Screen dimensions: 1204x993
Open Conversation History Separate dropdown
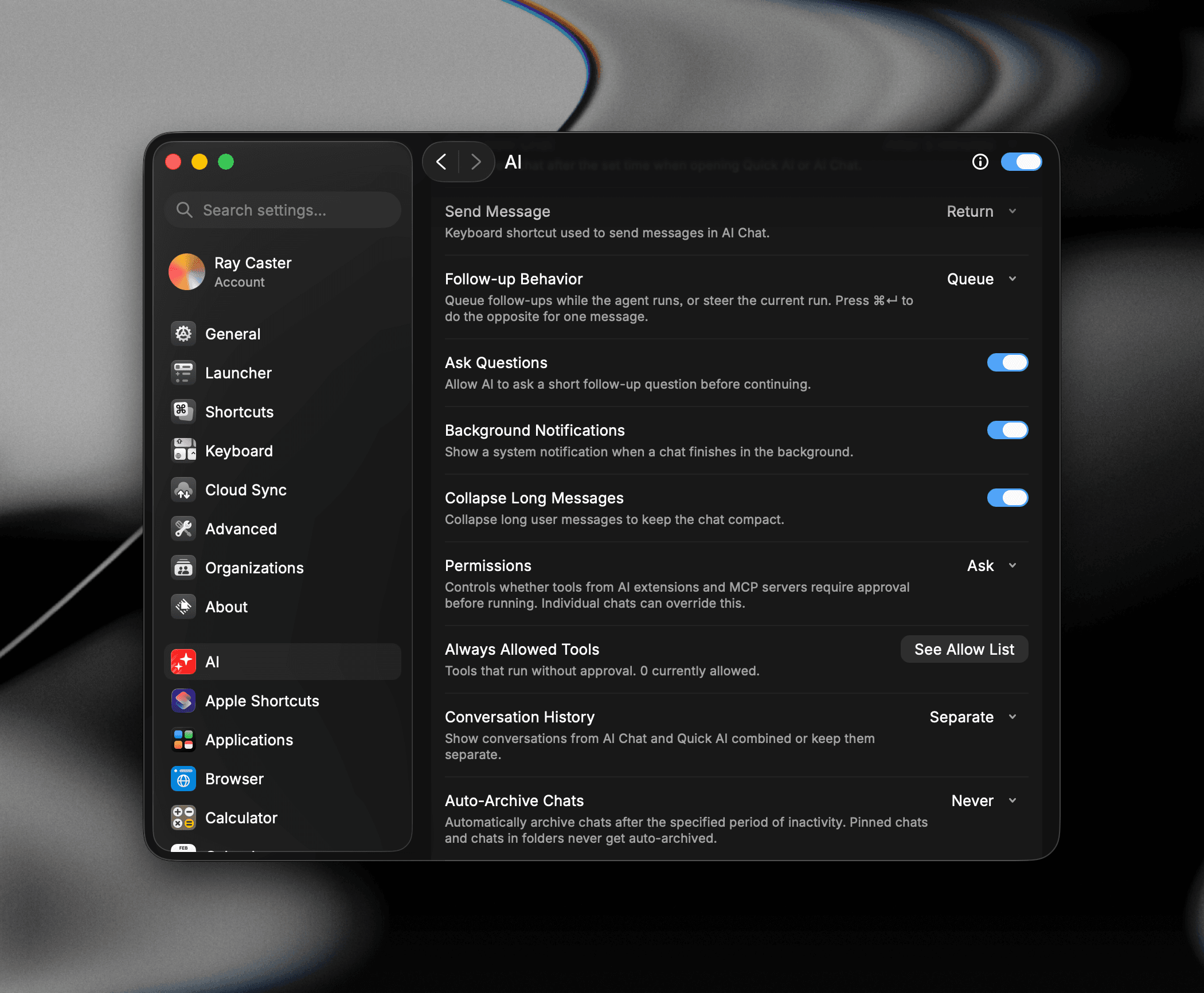click(974, 717)
